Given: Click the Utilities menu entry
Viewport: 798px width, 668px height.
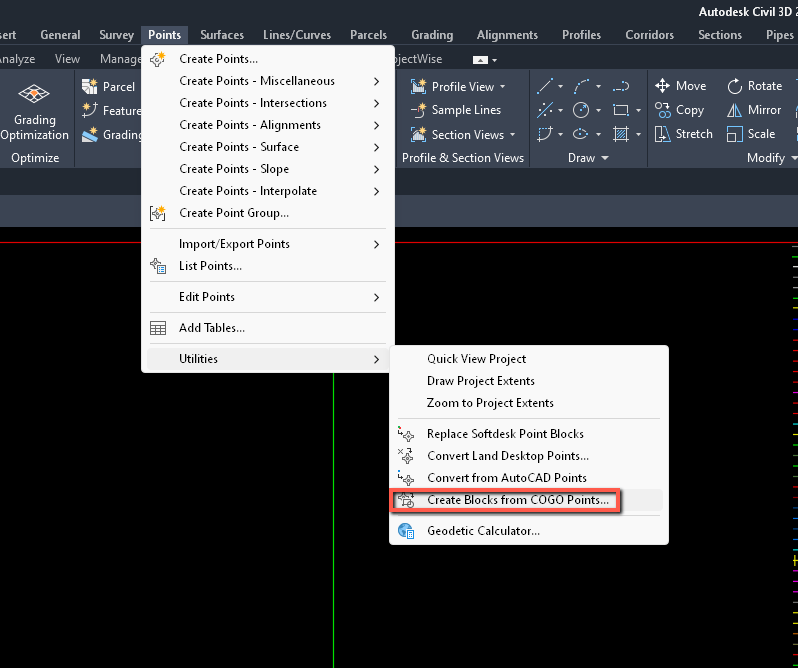Looking at the screenshot, I should point(268,359).
